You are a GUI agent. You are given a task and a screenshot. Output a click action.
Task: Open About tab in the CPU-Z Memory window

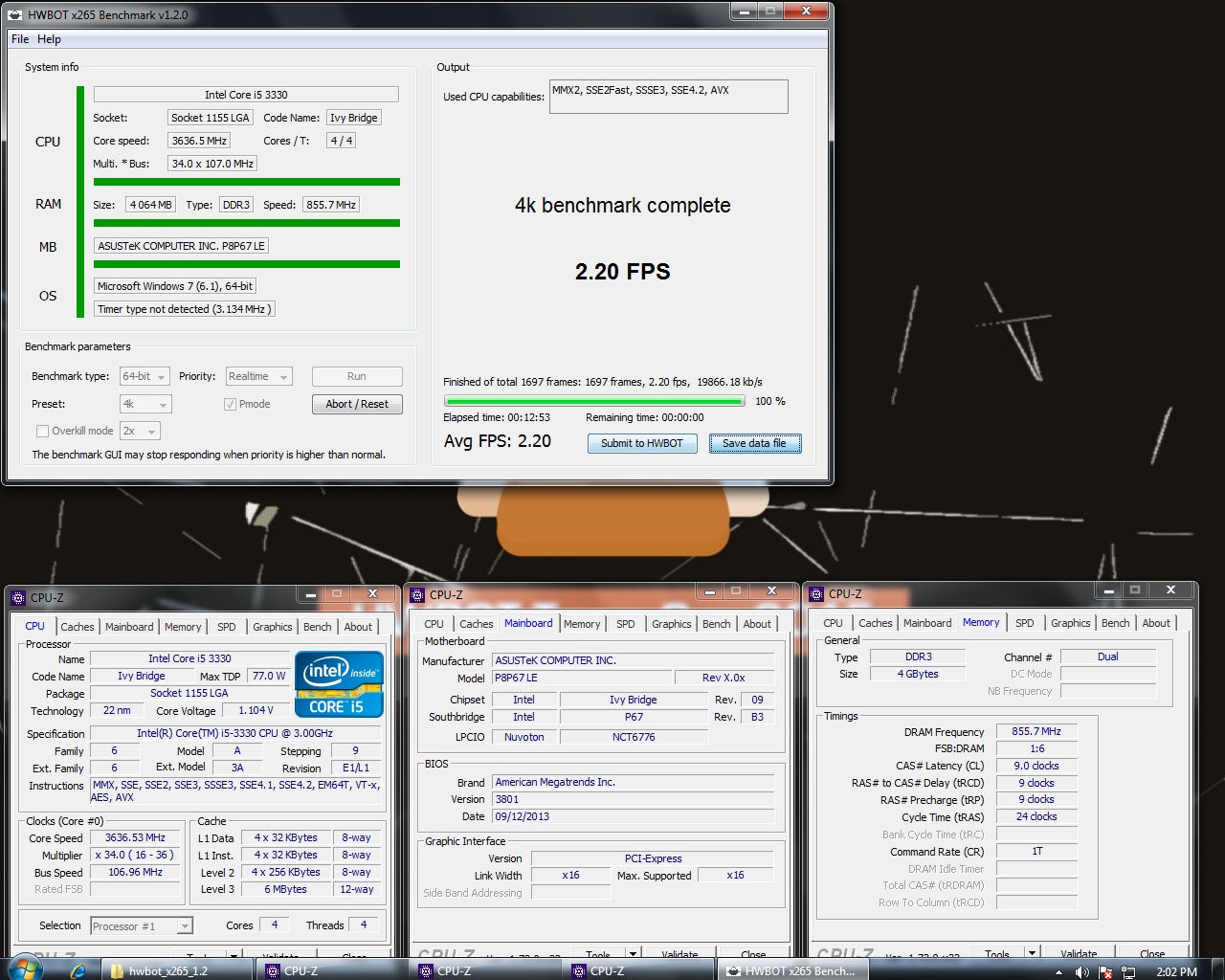pyautogui.click(x=1156, y=623)
